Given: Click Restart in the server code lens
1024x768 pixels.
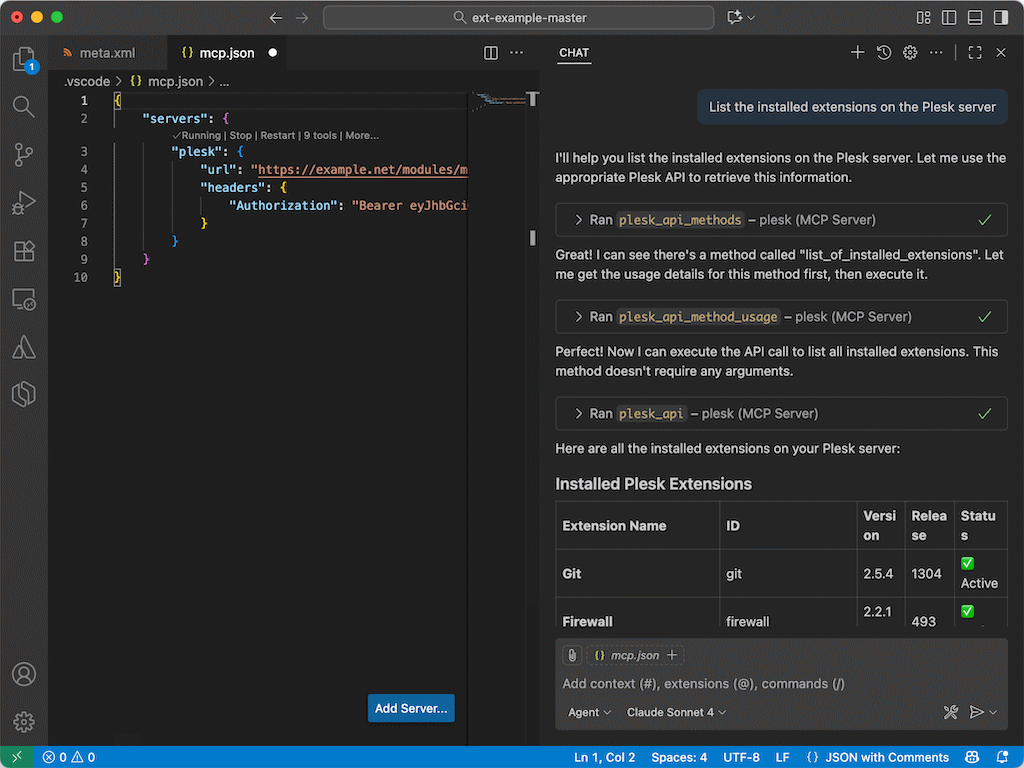Looking at the screenshot, I should (278, 135).
